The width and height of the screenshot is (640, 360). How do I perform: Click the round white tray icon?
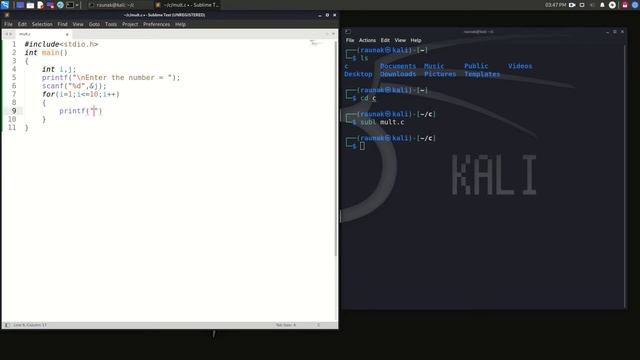click(612, 5)
